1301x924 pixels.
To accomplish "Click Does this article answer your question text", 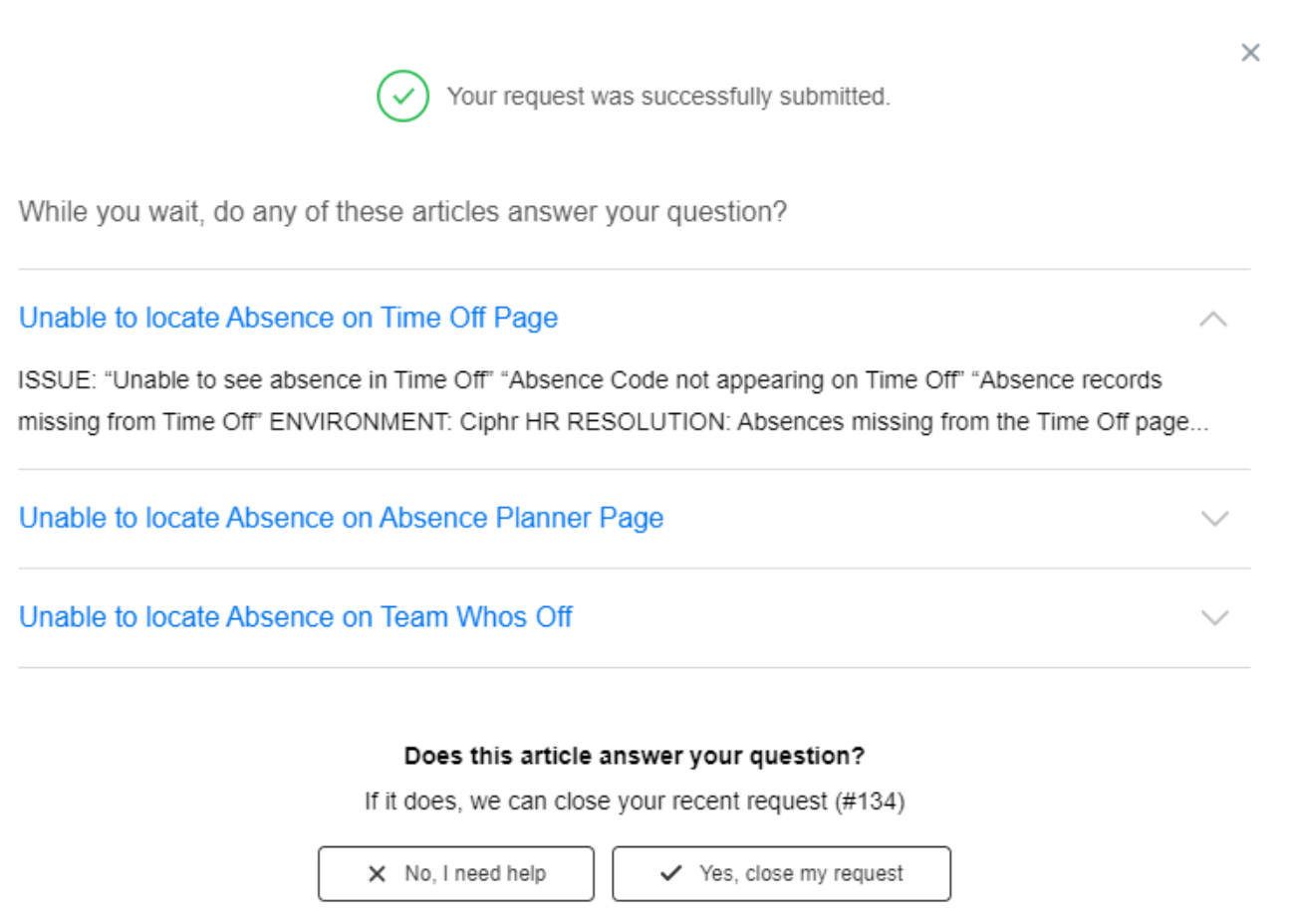I will 635,756.
